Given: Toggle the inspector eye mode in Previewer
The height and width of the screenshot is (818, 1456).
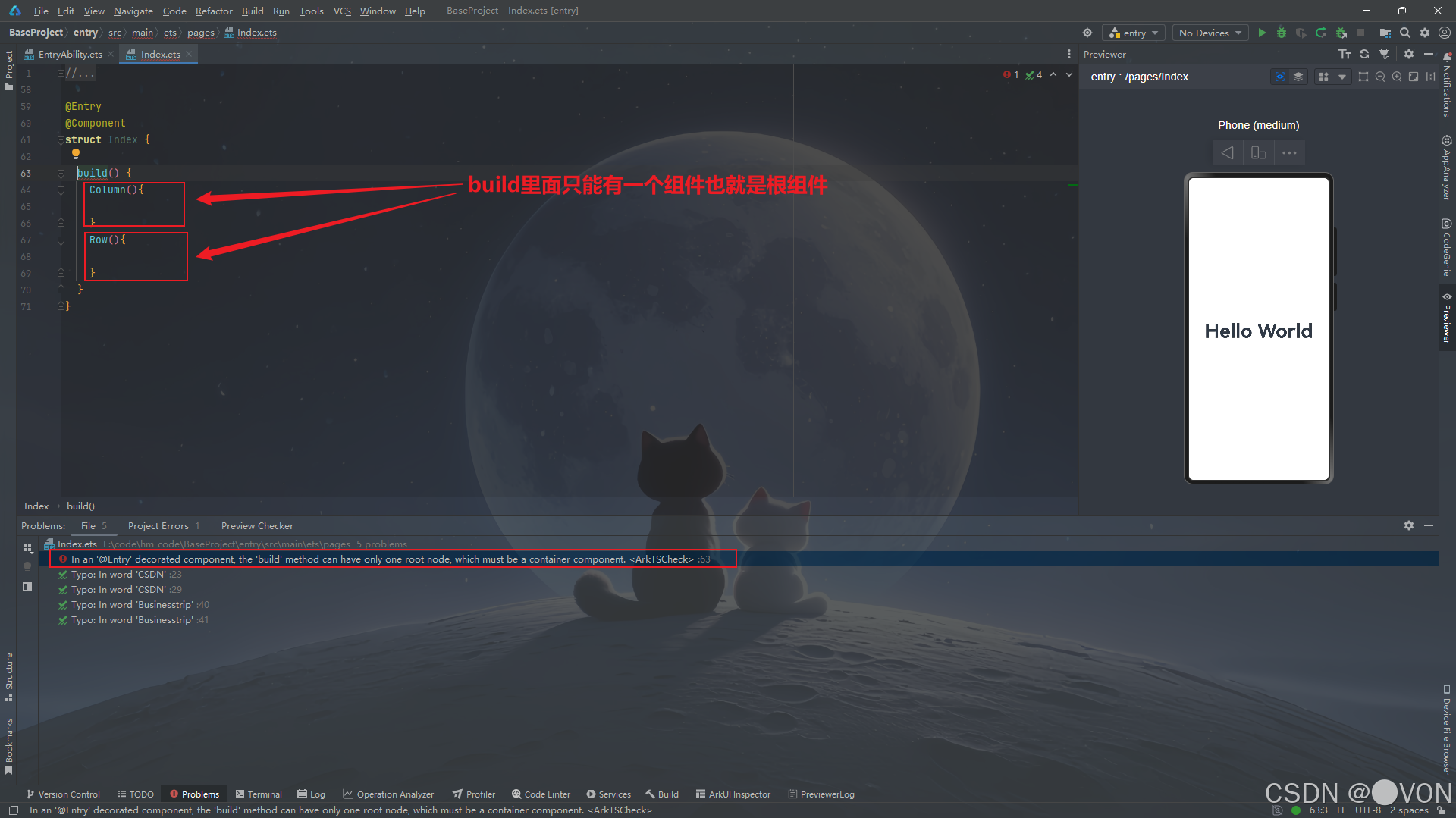Looking at the screenshot, I should [1280, 77].
